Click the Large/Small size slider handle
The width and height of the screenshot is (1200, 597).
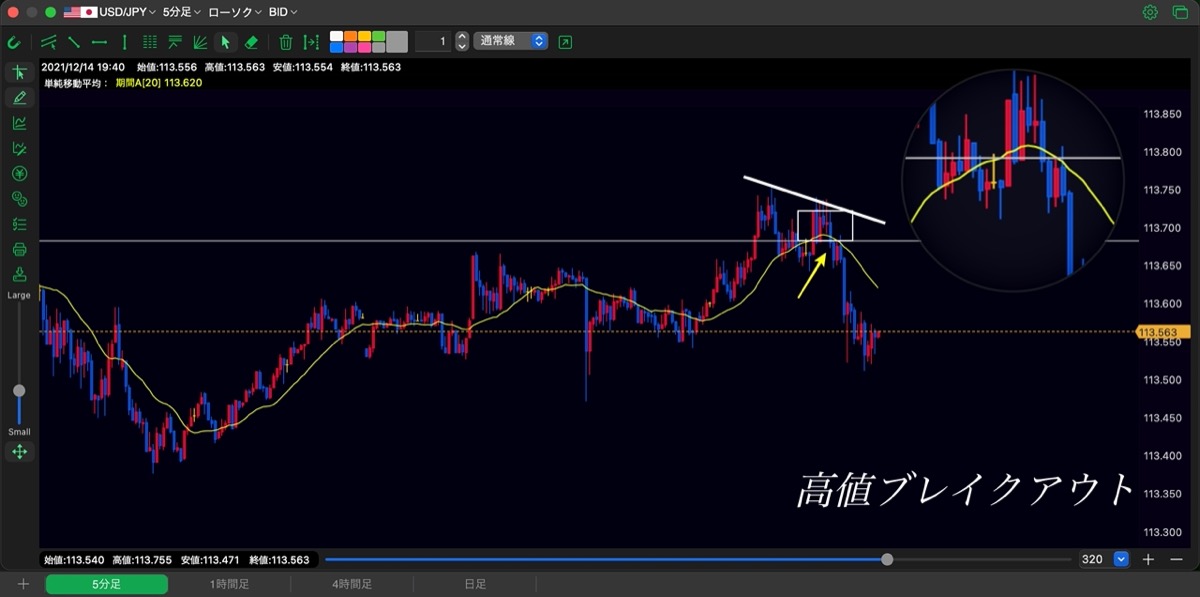[x=19, y=391]
